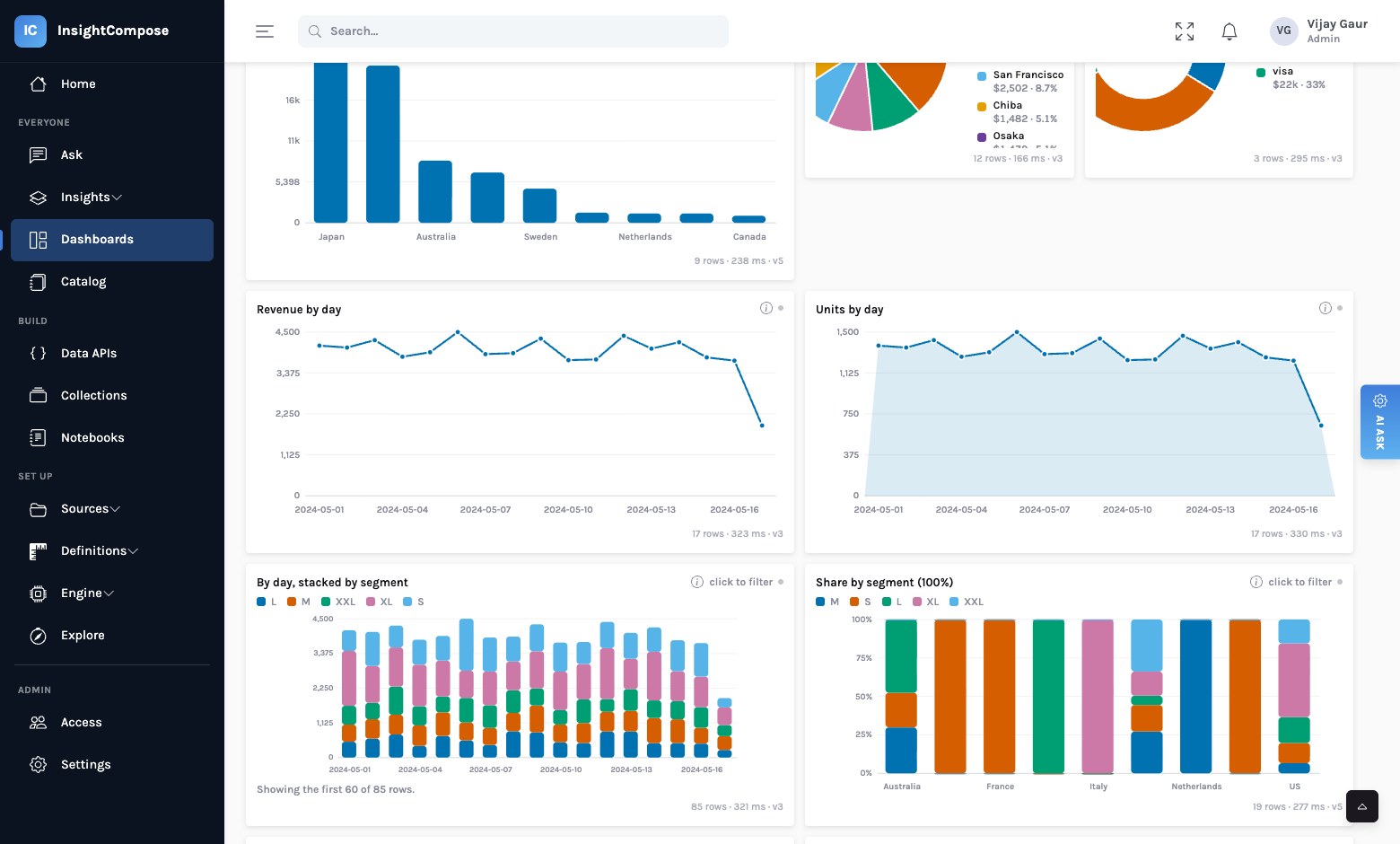Open the Ask chat icon
1400x844 pixels.
point(38,155)
